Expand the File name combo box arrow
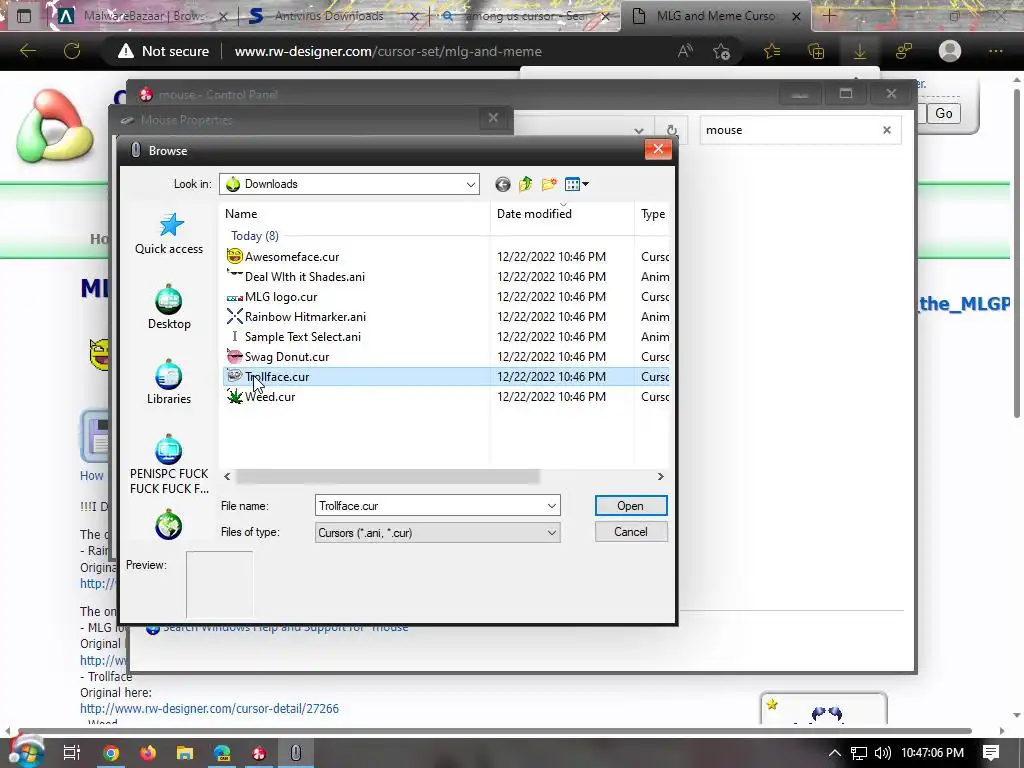The height and width of the screenshot is (768, 1024). click(x=552, y=505)
